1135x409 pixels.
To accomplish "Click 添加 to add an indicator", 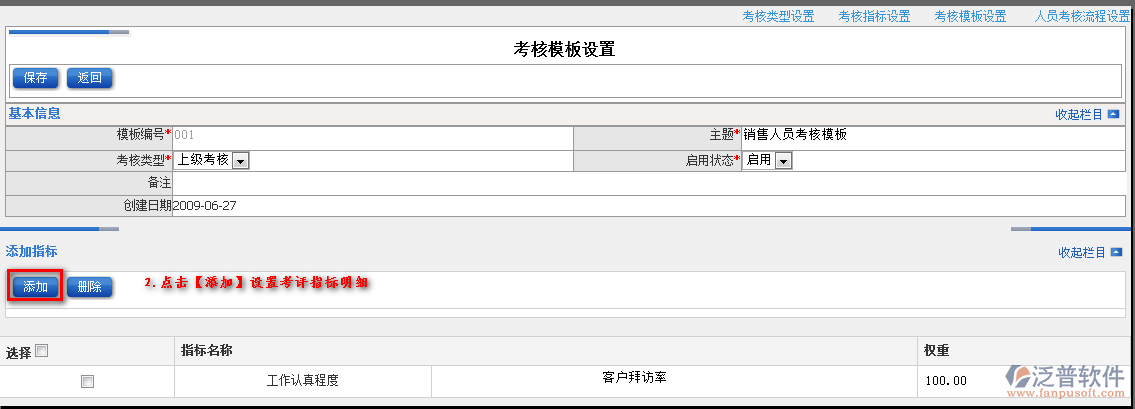I will pyautogui.click(x=36, y=287).
